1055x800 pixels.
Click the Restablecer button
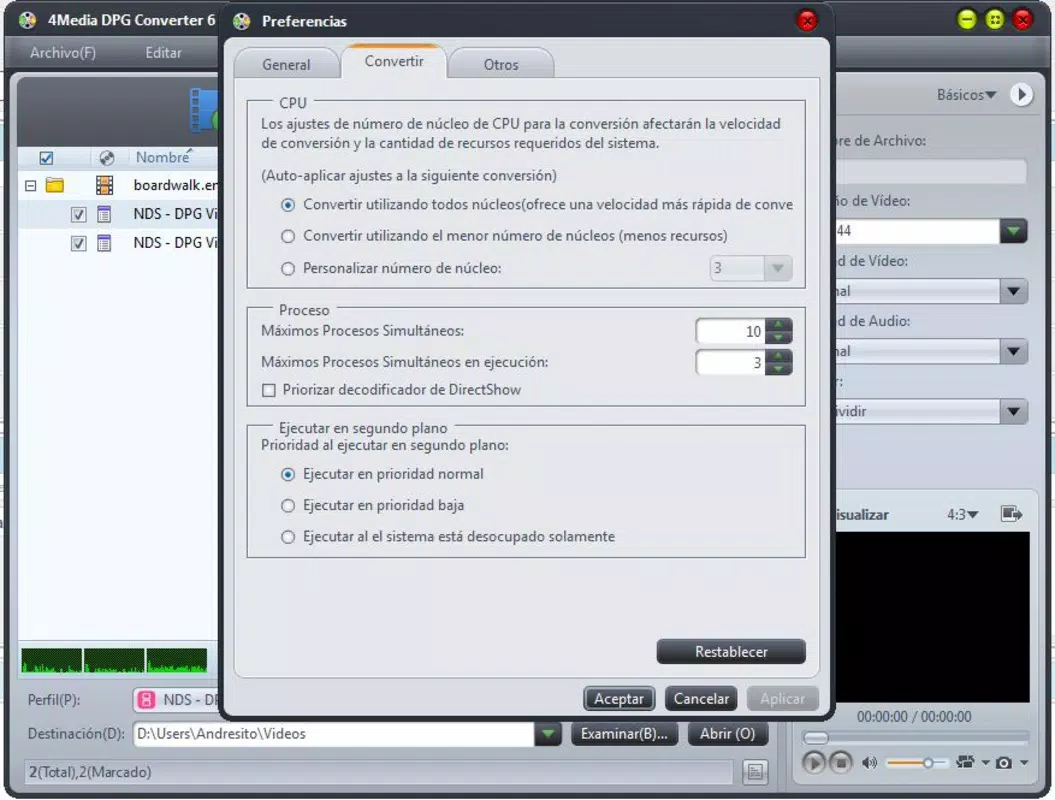(x=731, y=651)
